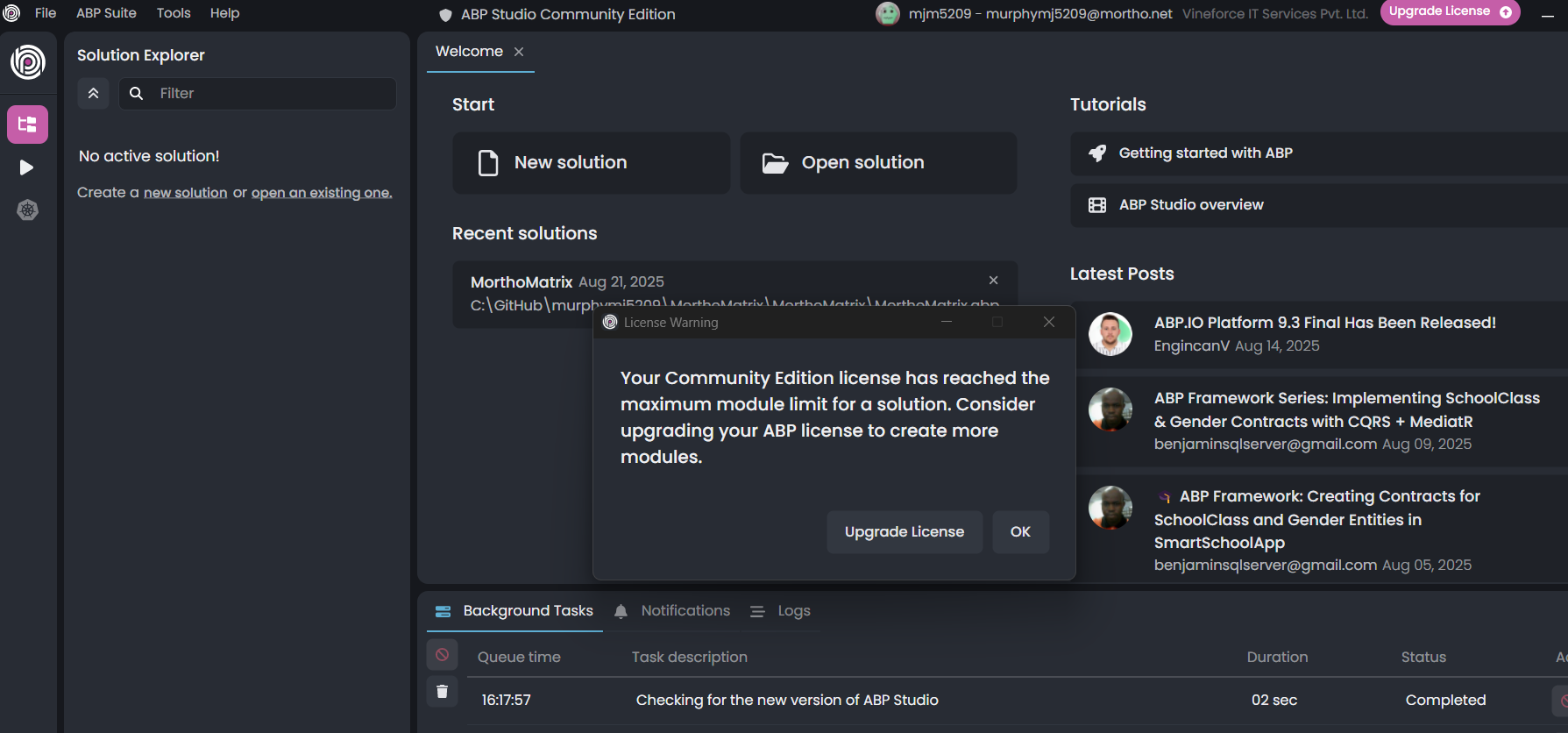Remove MorthoMatrix from recent solutions
The width and height of the screenshot is (1568, 733).
(993, 281)
